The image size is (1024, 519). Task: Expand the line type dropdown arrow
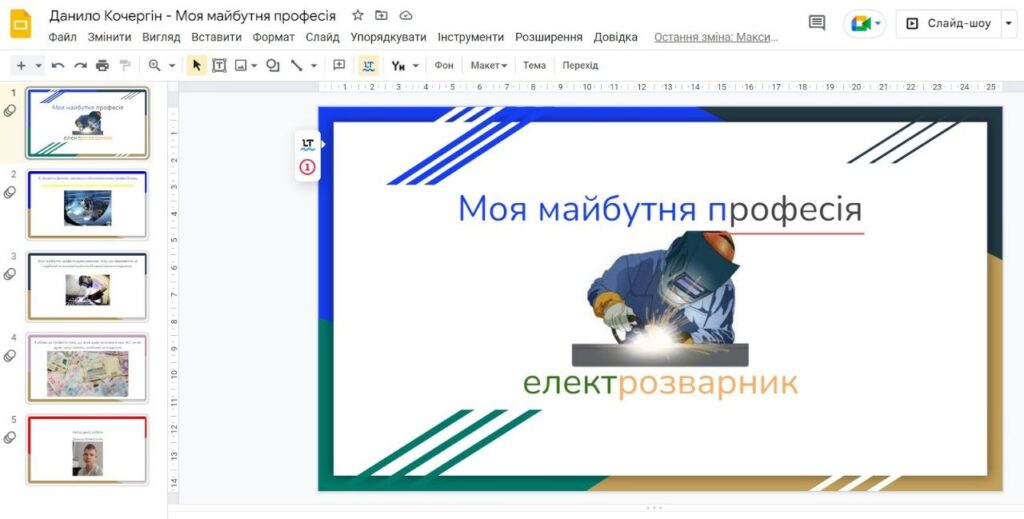[314, 65]
